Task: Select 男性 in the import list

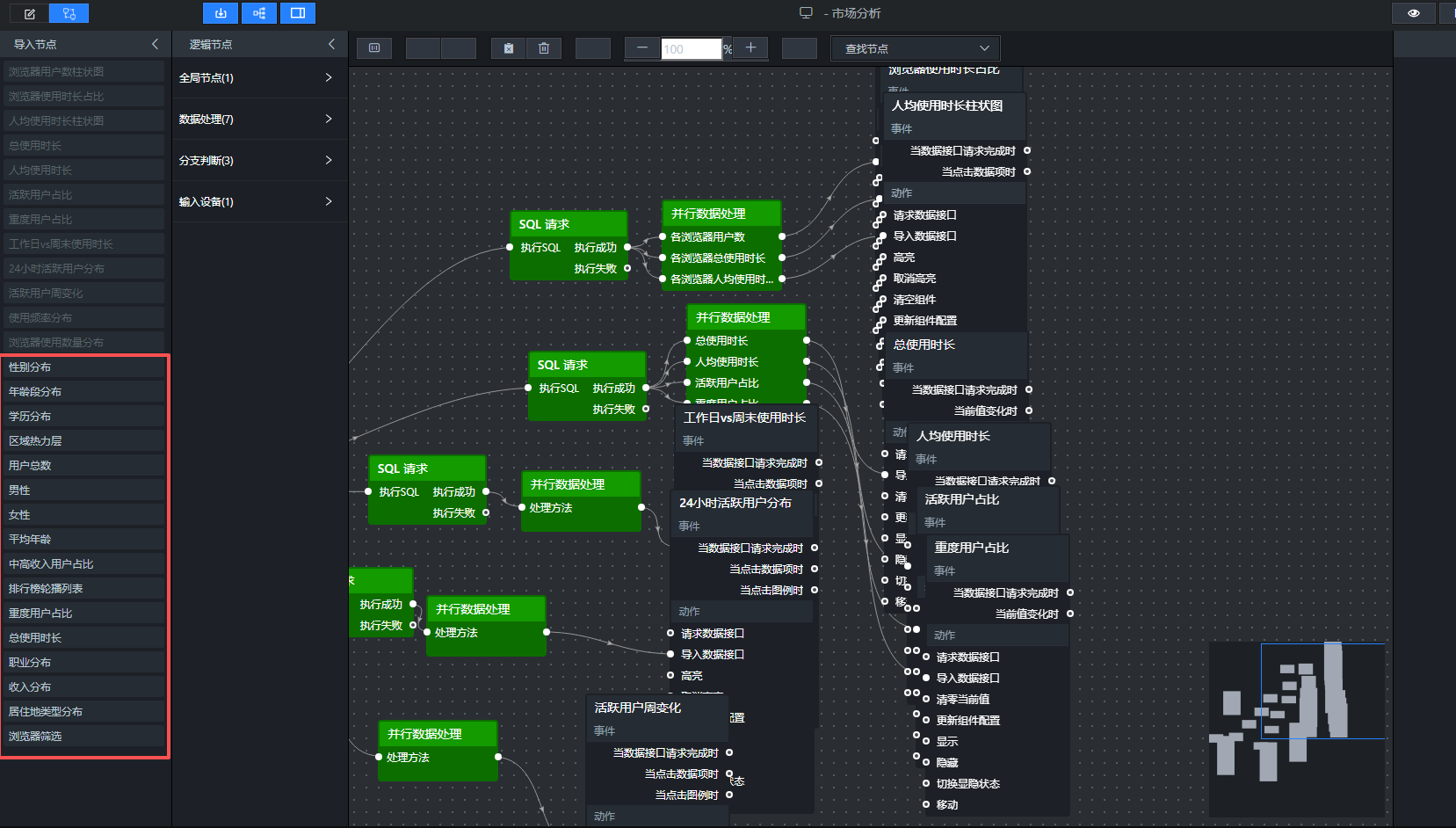Action: click(84, 490)
